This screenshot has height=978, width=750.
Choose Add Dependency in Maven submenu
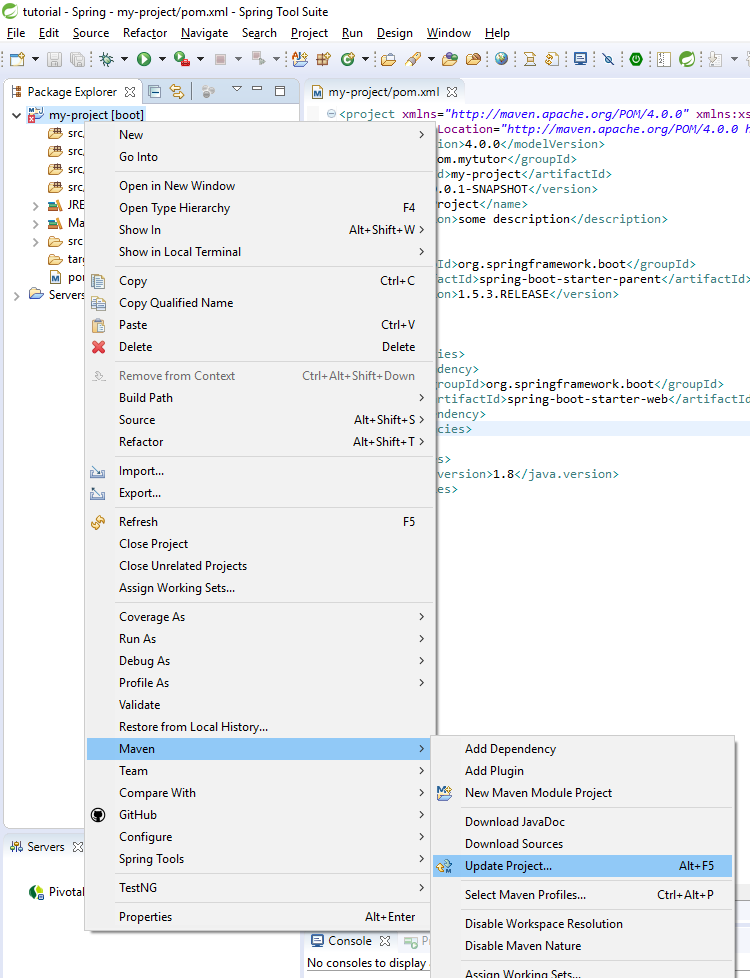tap(582, 748)
